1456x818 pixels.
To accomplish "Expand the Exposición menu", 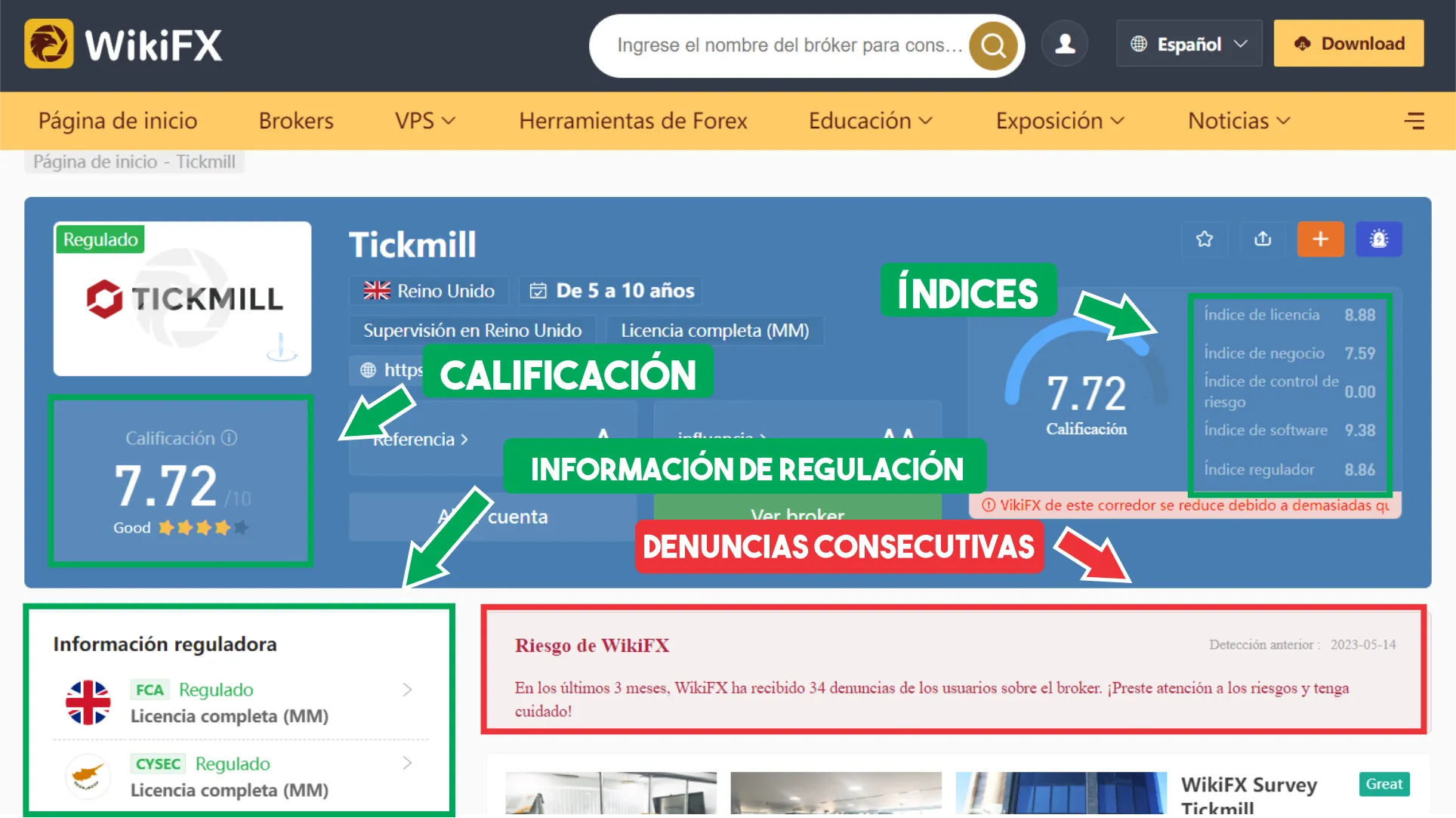I will (x=1060, y=121).
